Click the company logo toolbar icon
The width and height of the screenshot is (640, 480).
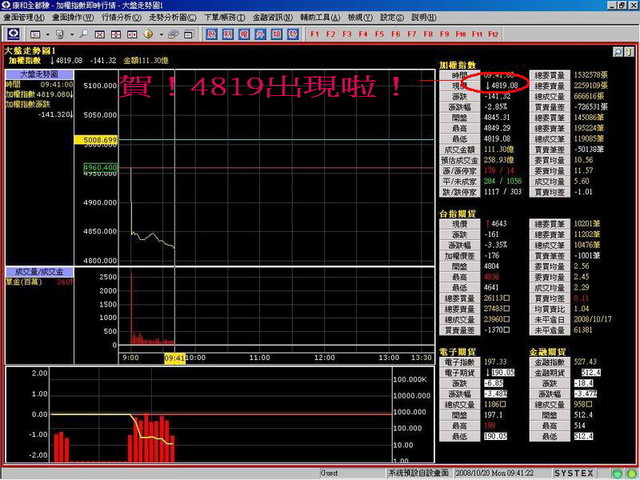(x=13, y=34)
